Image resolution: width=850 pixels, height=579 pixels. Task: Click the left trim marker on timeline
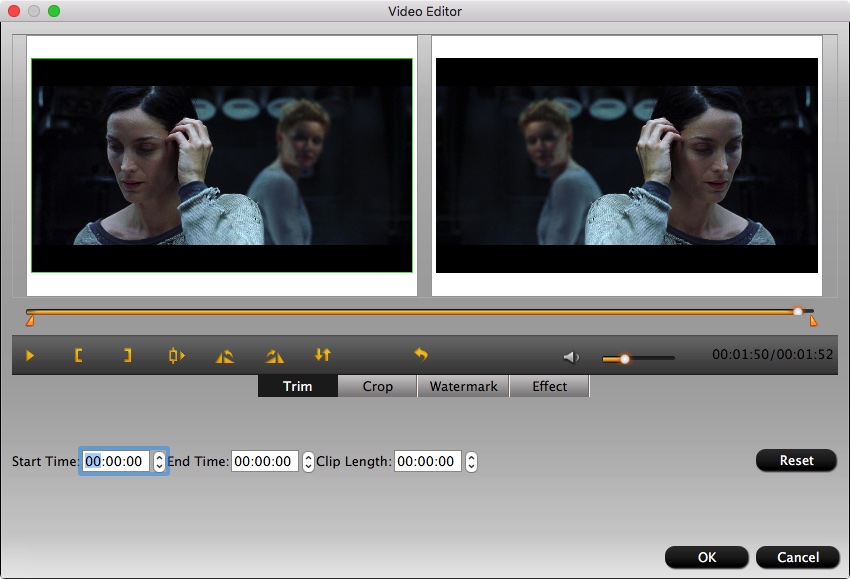[30, 321]
